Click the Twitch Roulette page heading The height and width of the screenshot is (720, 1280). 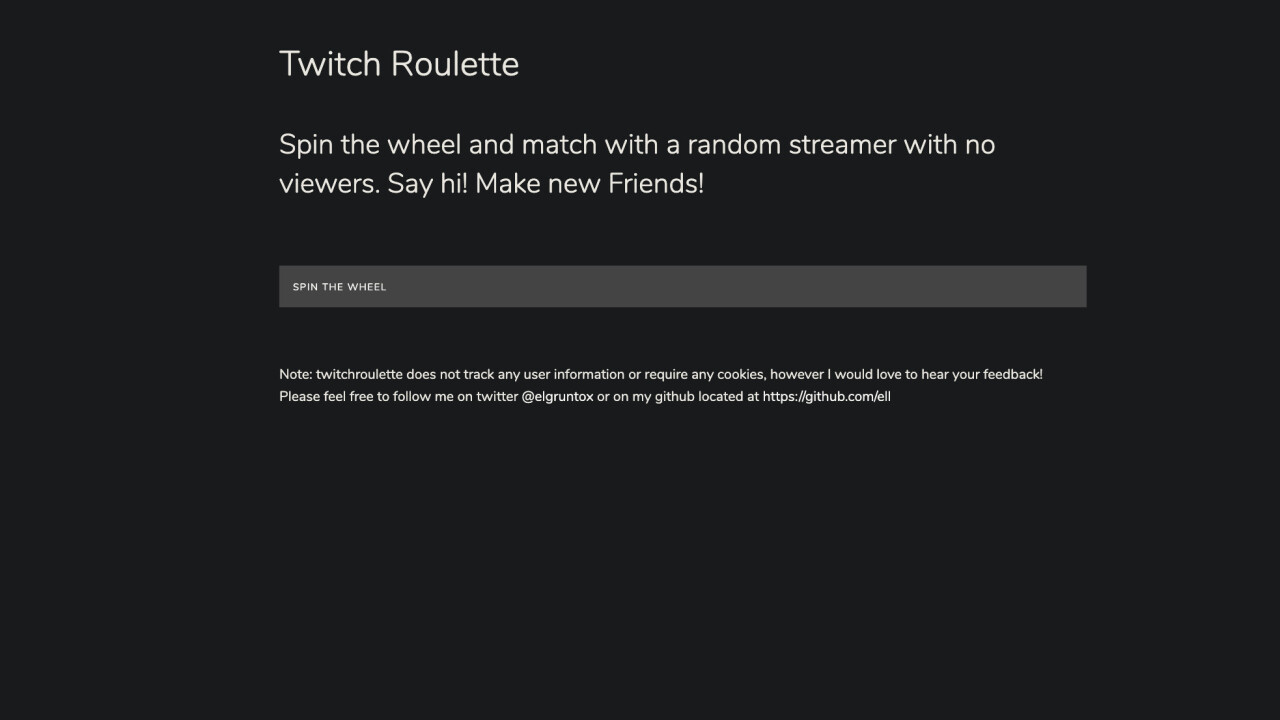point(399,64)
